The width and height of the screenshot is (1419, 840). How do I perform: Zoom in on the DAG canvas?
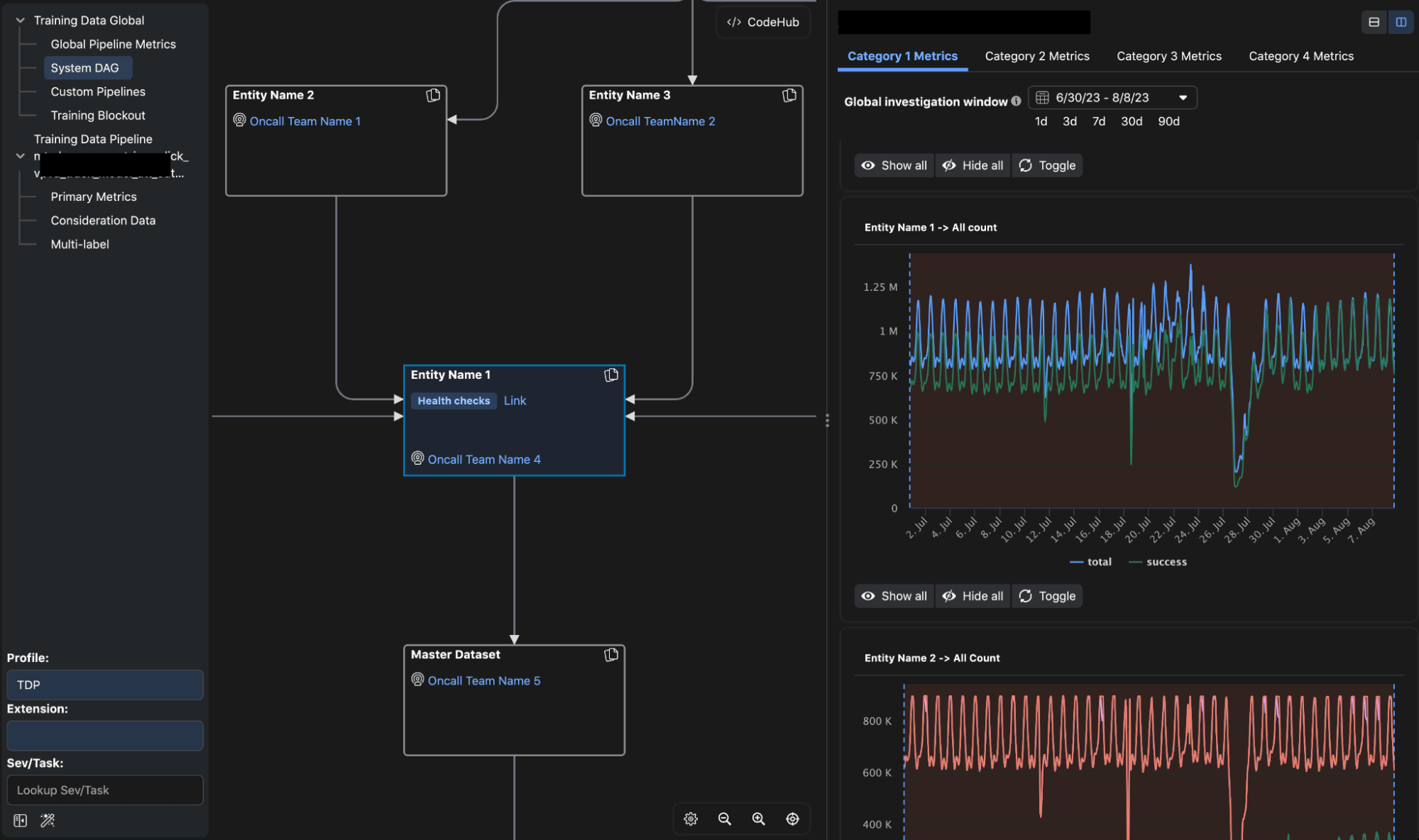click(758, 818)
